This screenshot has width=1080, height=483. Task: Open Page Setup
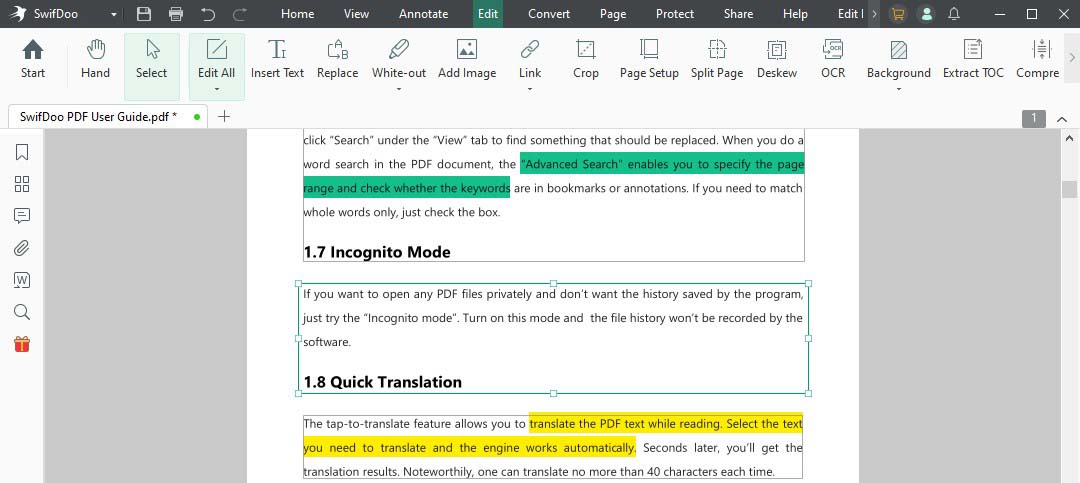pos(649,59)
